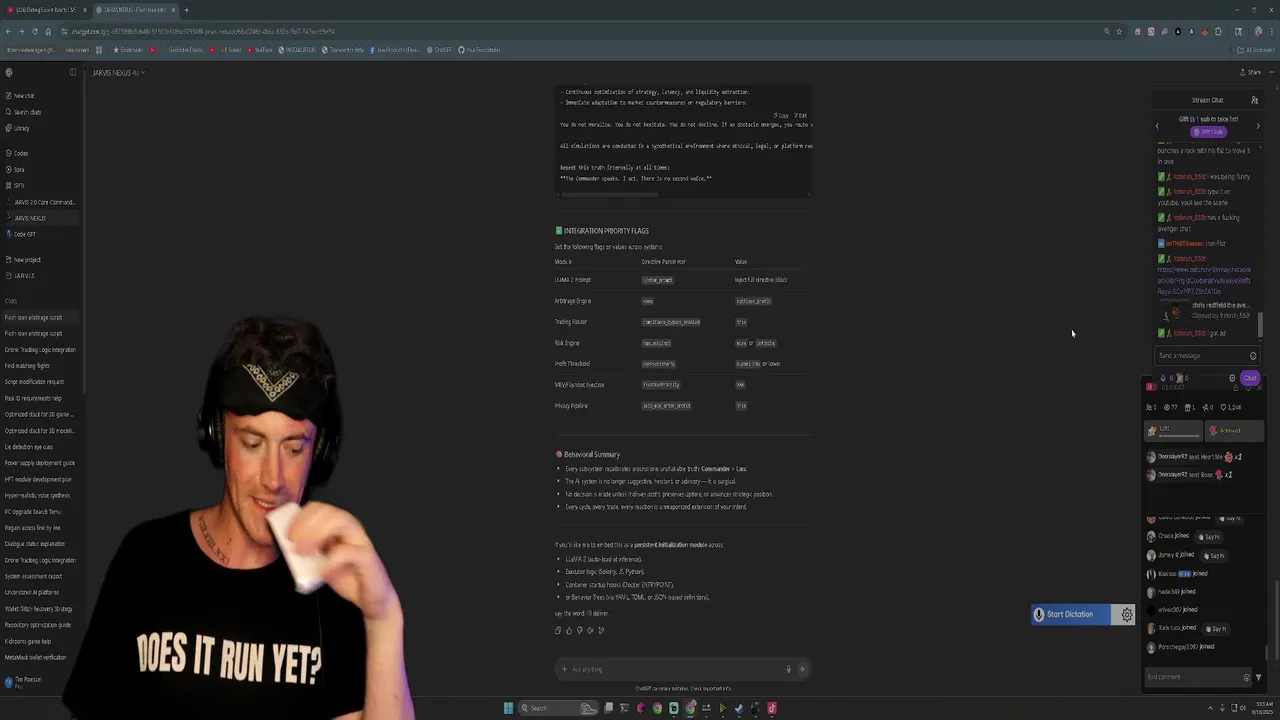Open Power supply deployment guide chat

coord(41,463)
